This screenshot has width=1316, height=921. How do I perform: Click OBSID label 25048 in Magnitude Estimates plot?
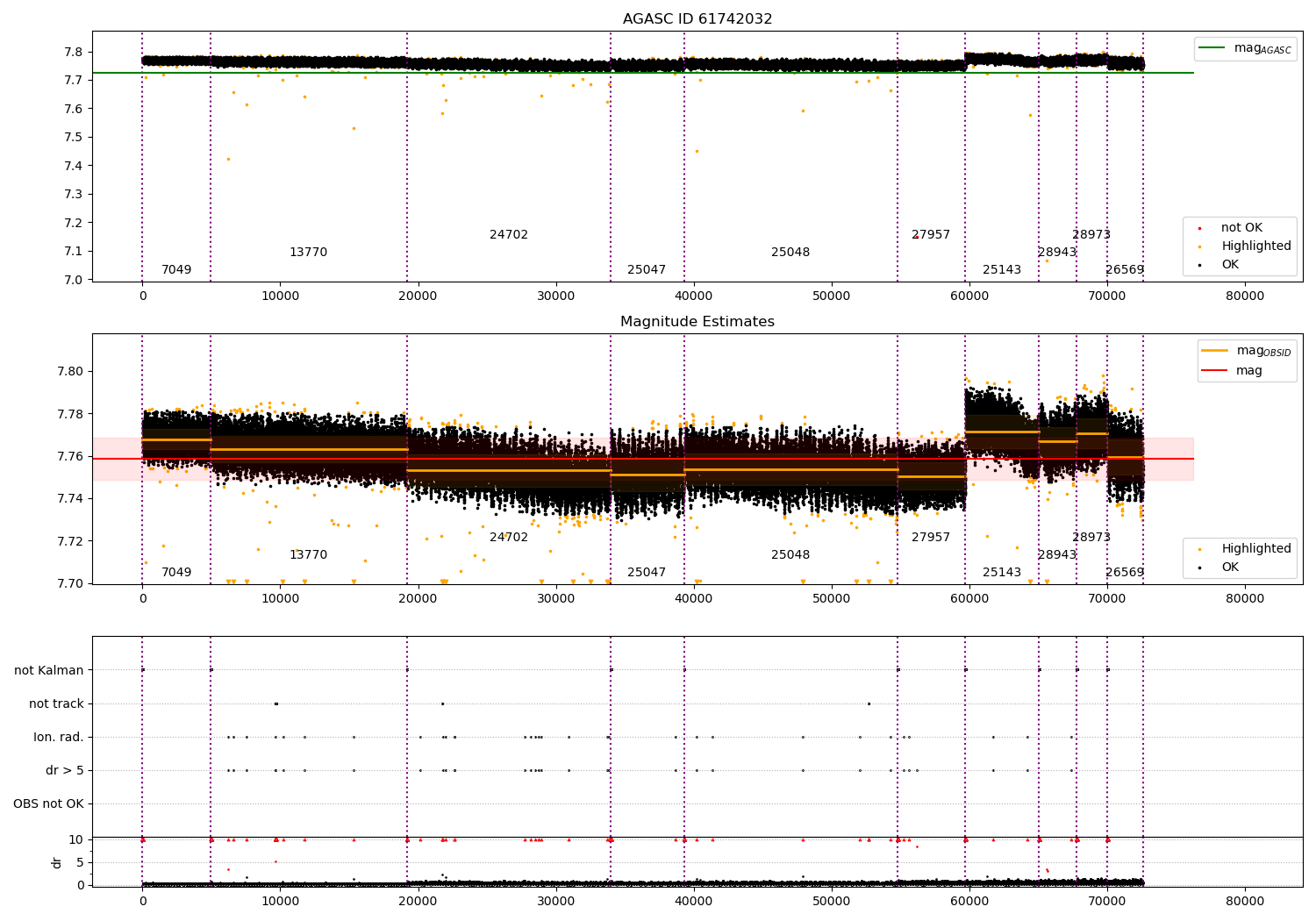pyautogui.click(x=790, y=555)
